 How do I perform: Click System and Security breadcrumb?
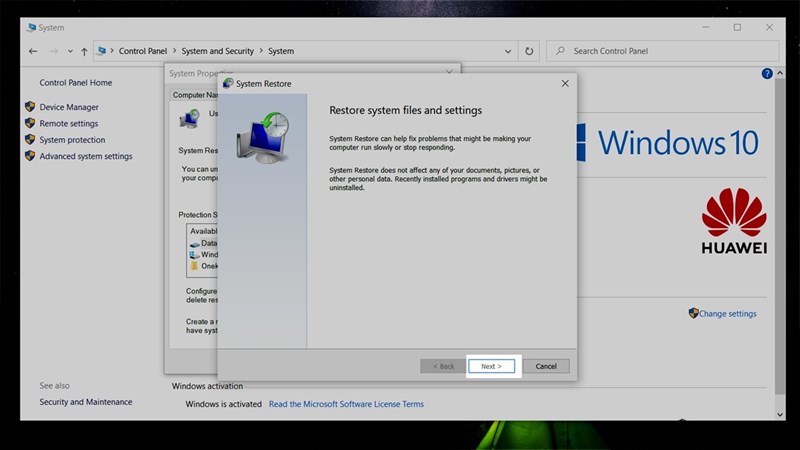pos(217,51)
